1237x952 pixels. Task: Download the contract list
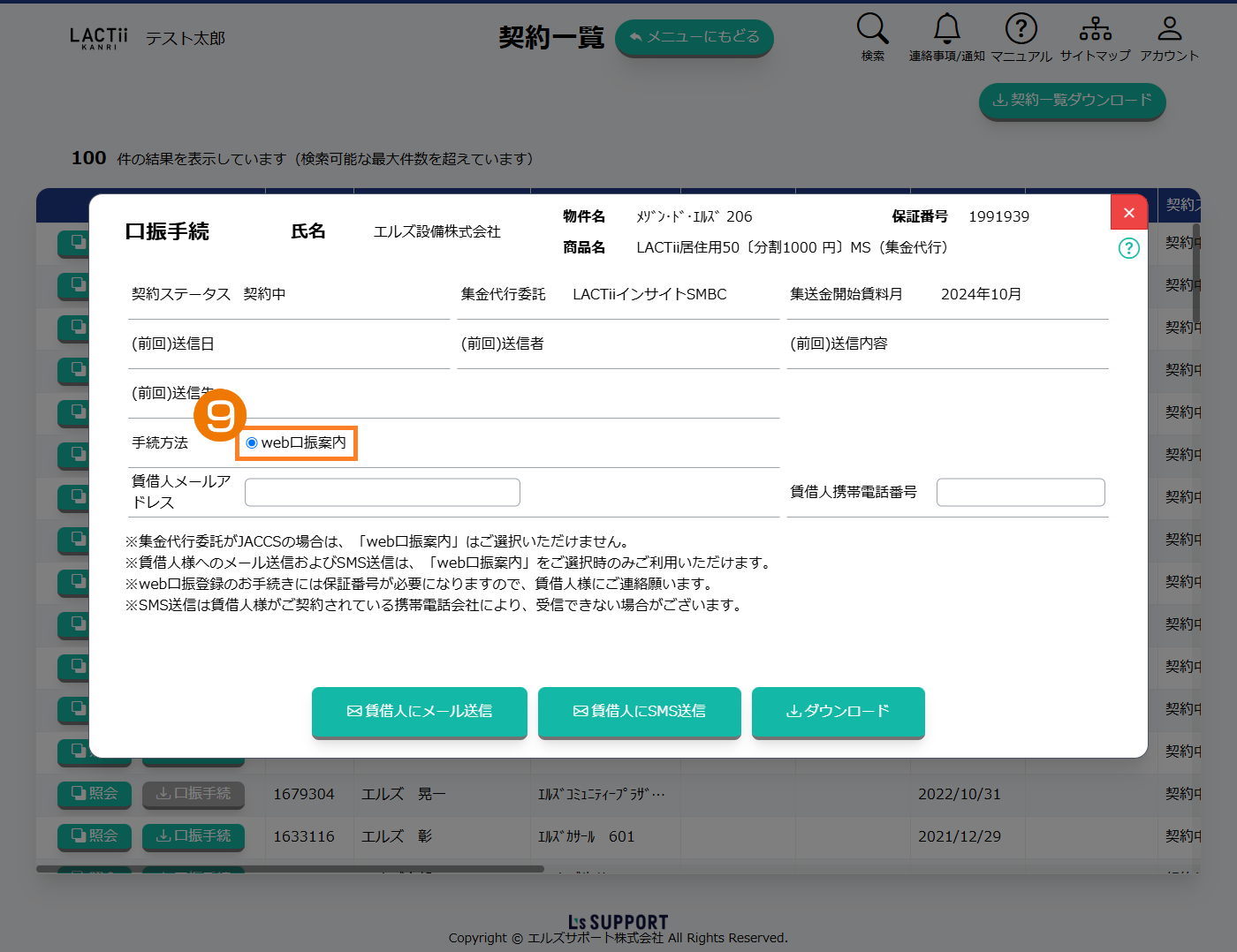1072,101
